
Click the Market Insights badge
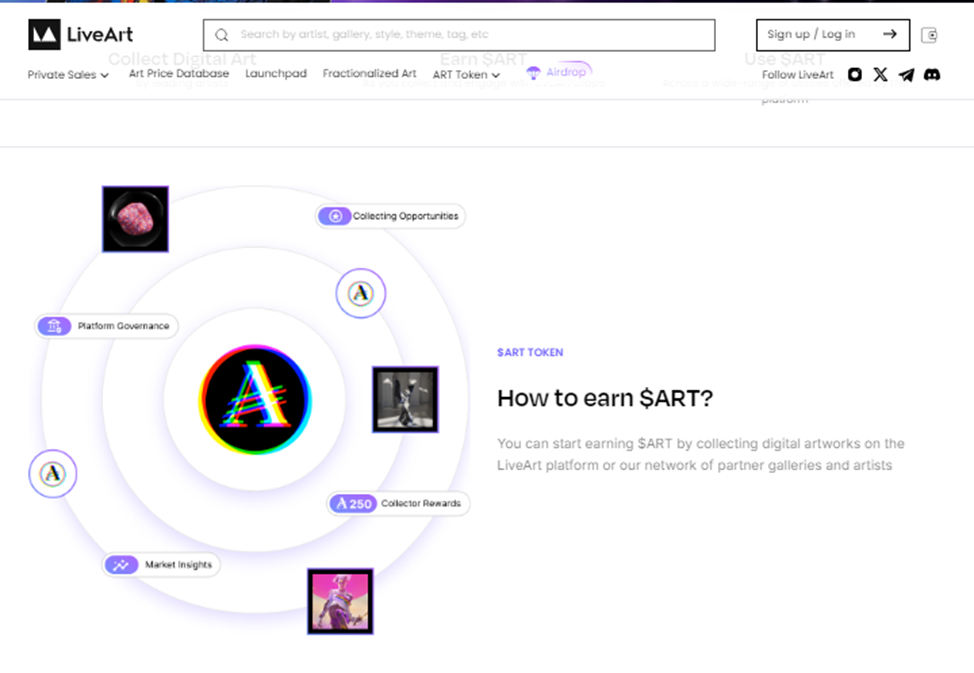pyautogui.click(x=161, y=564)
